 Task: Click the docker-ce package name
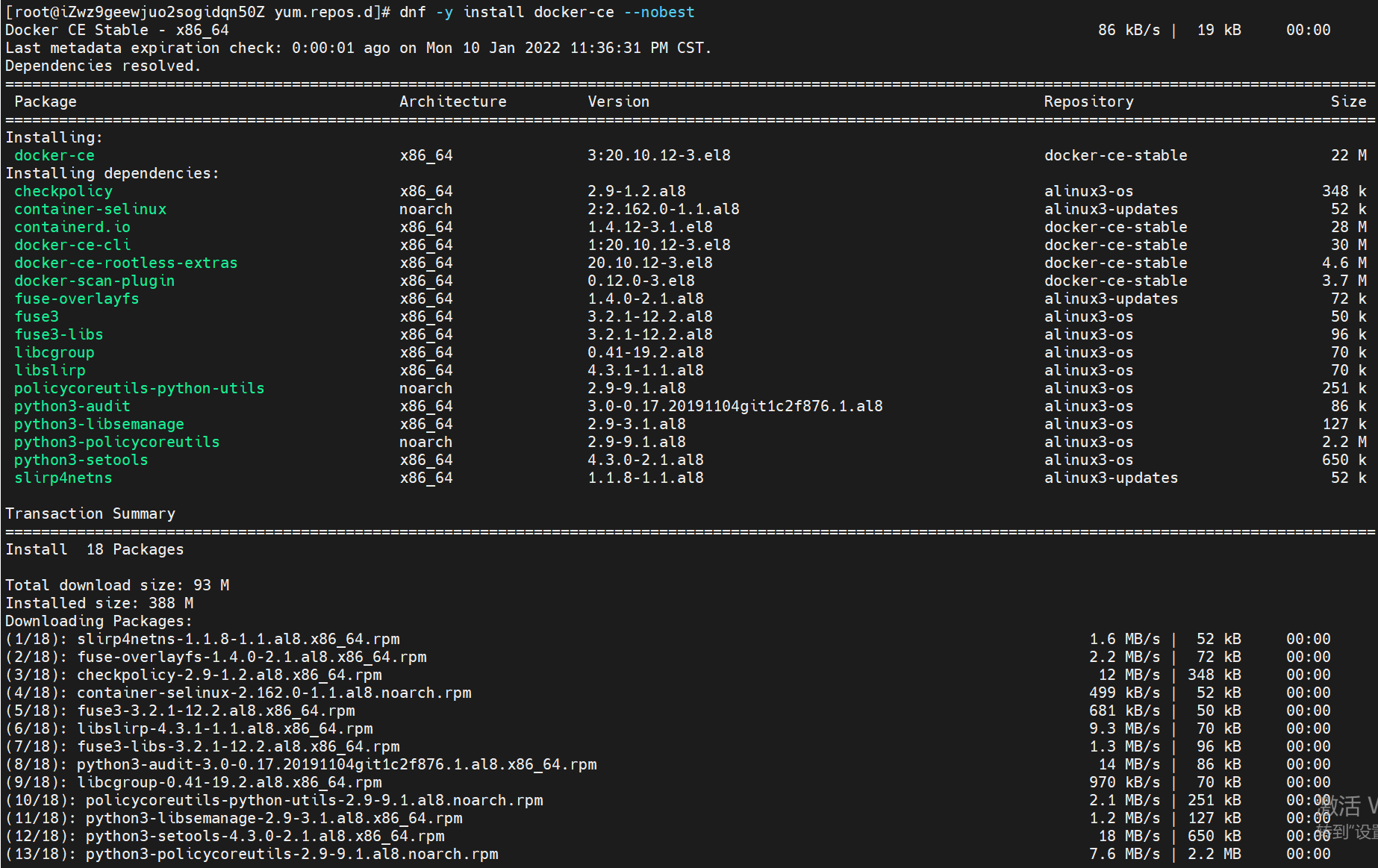pyautogui.click(x=54, y=155)
